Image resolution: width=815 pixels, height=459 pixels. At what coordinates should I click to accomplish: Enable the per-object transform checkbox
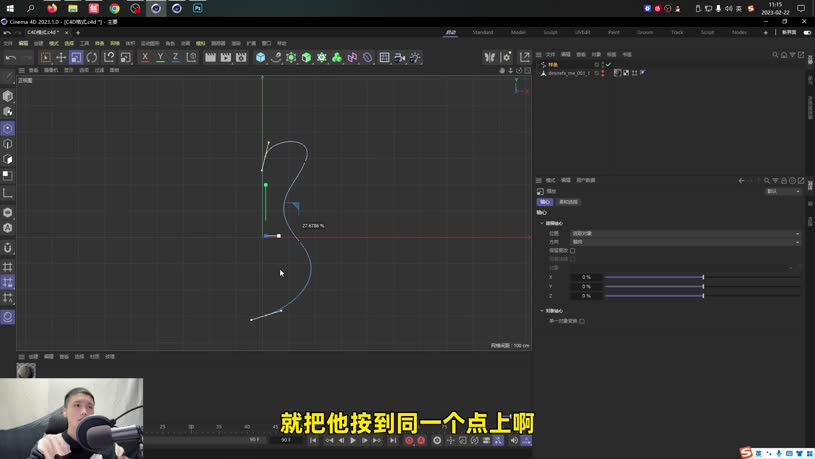point(582,321)
